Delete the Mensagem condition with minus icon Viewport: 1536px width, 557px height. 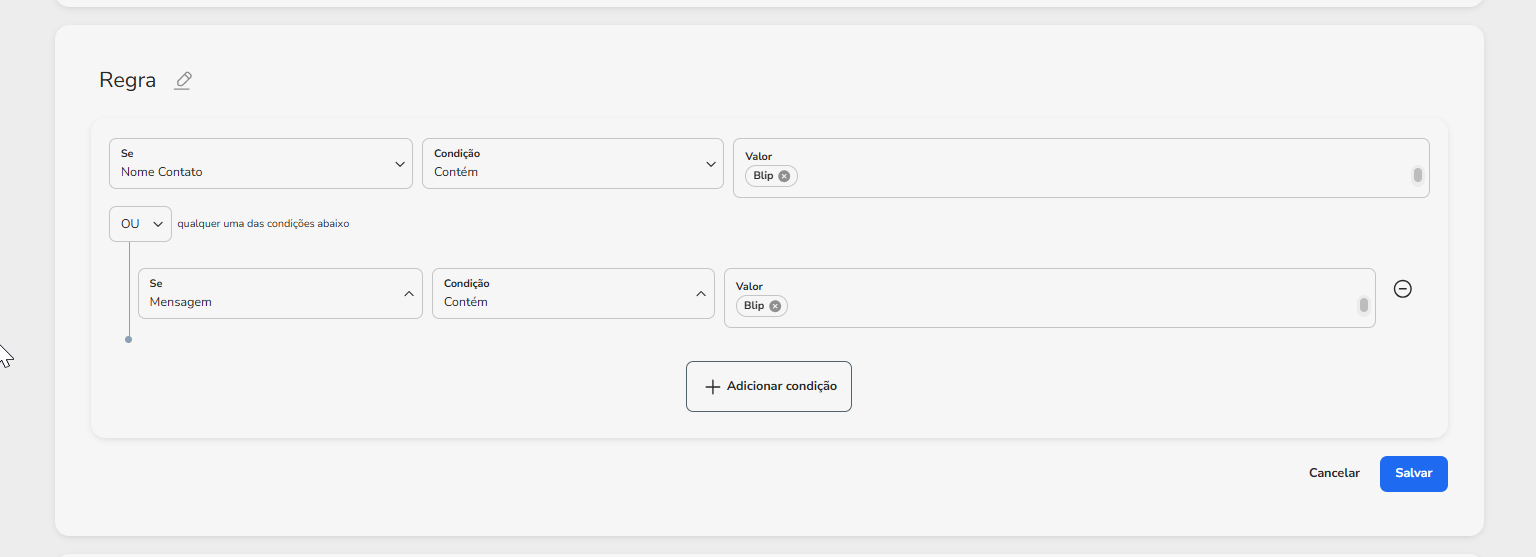point(1403,288)
